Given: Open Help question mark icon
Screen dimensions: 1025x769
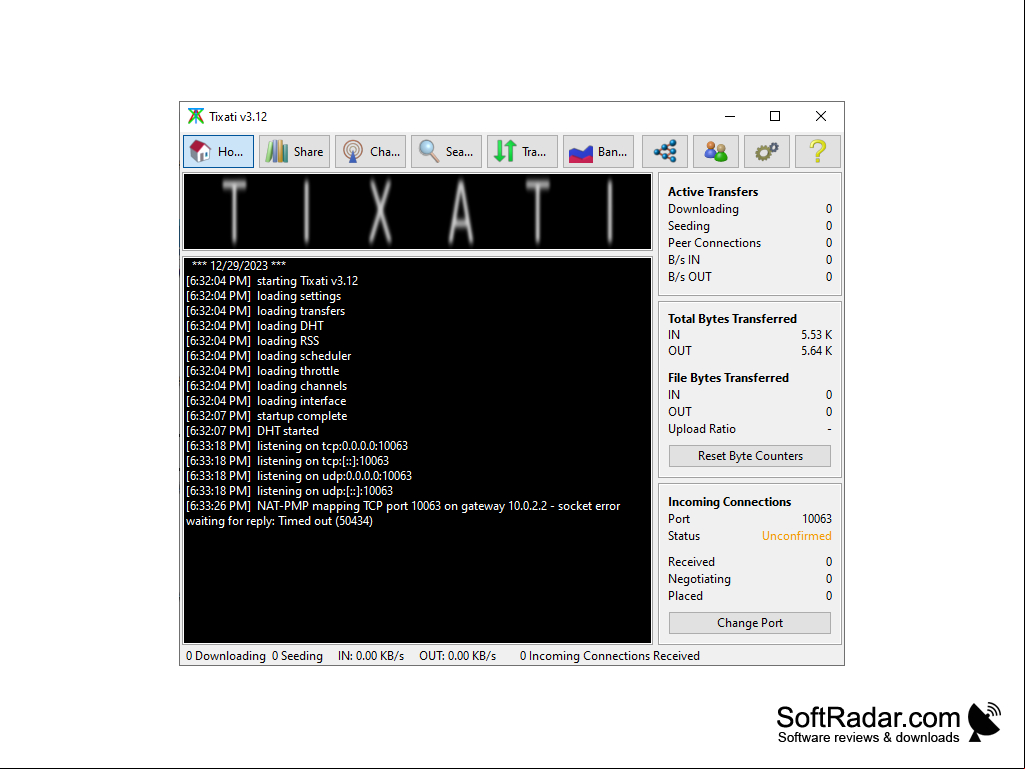Looking at the screenshot, I should (818, 152).
